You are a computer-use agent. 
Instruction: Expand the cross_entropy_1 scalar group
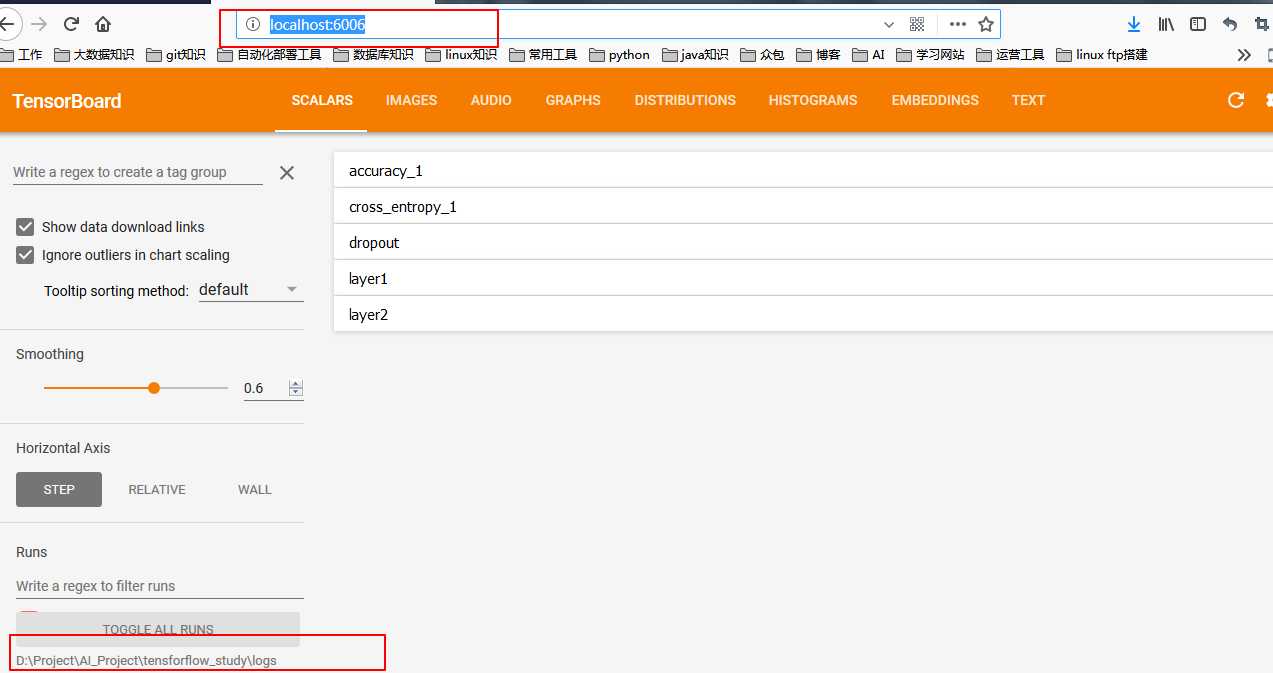coord(803,207)
